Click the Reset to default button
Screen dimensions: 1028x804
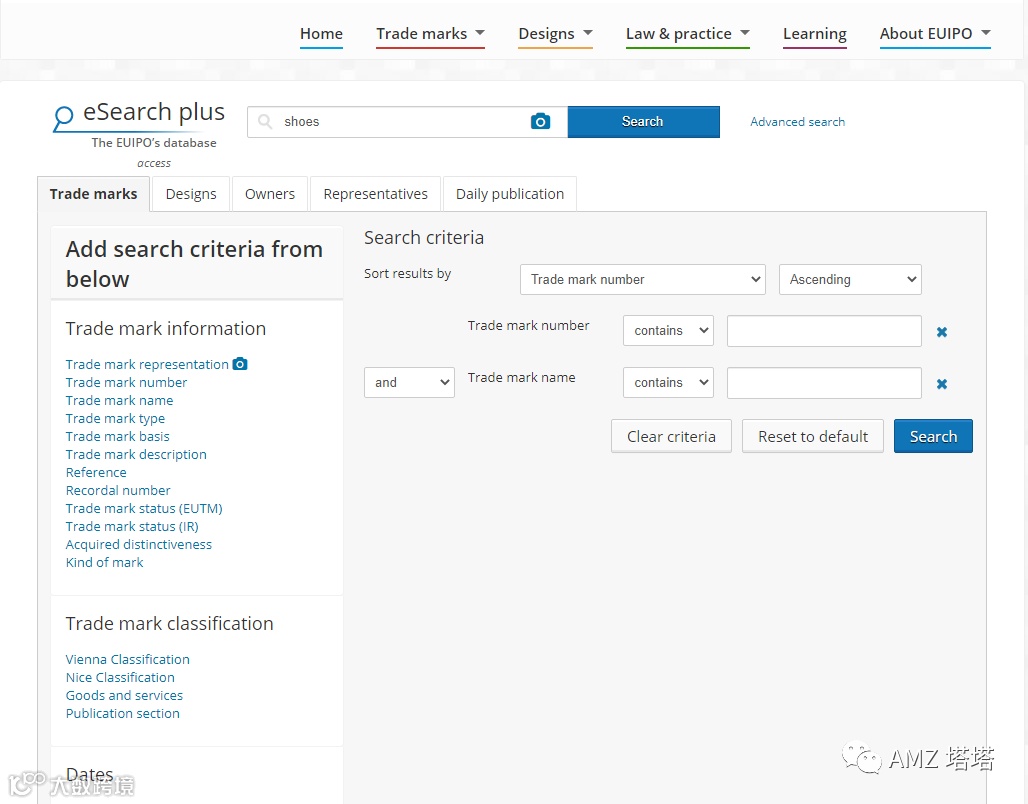pyautogui.click(x=812, y=436)
